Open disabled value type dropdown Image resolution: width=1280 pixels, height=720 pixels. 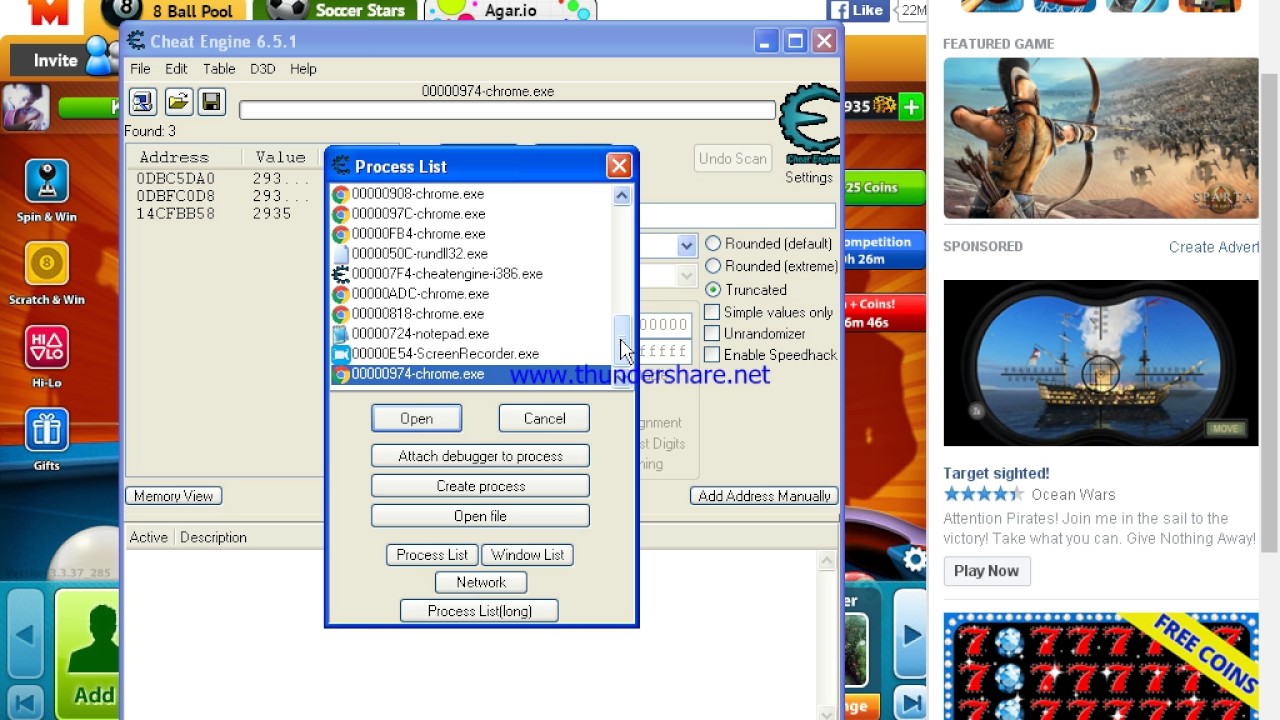point(686,275)
